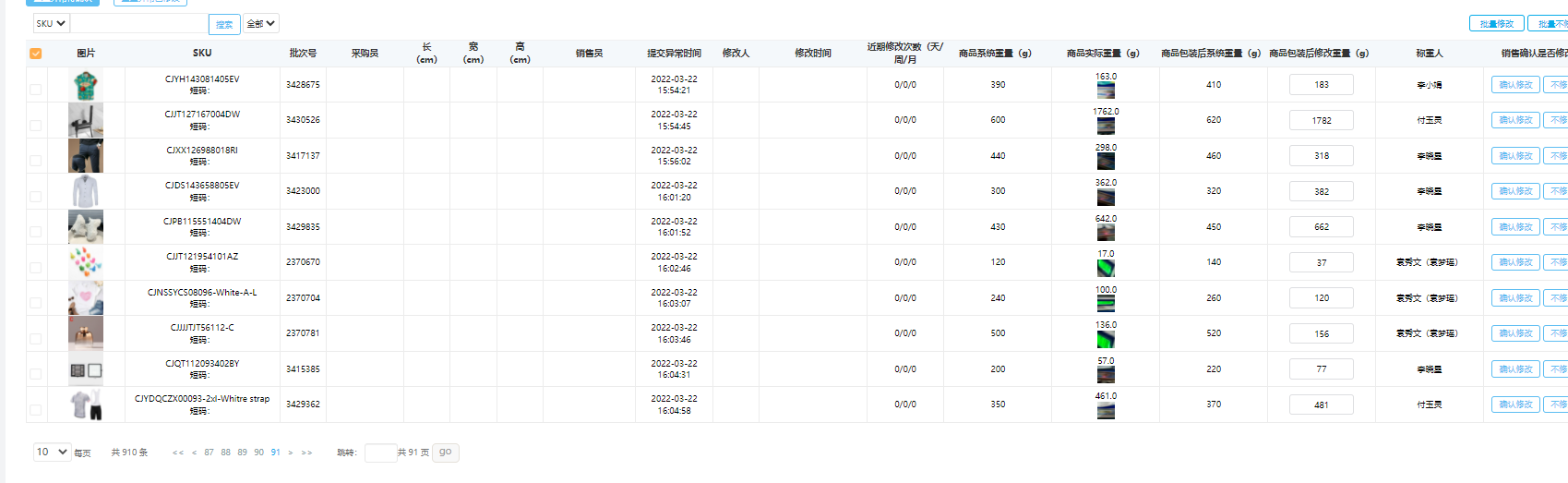The width and height of the screenshot is (1568, 483).
Task: Edit the modified weight field showing 37
Action: pyautogui.click(x=1322, y=262)
